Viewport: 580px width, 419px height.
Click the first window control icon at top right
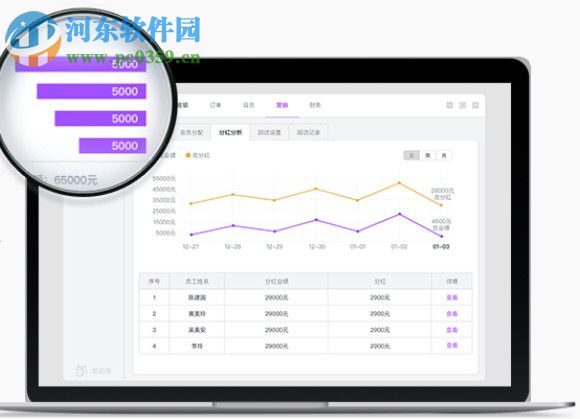450,105
